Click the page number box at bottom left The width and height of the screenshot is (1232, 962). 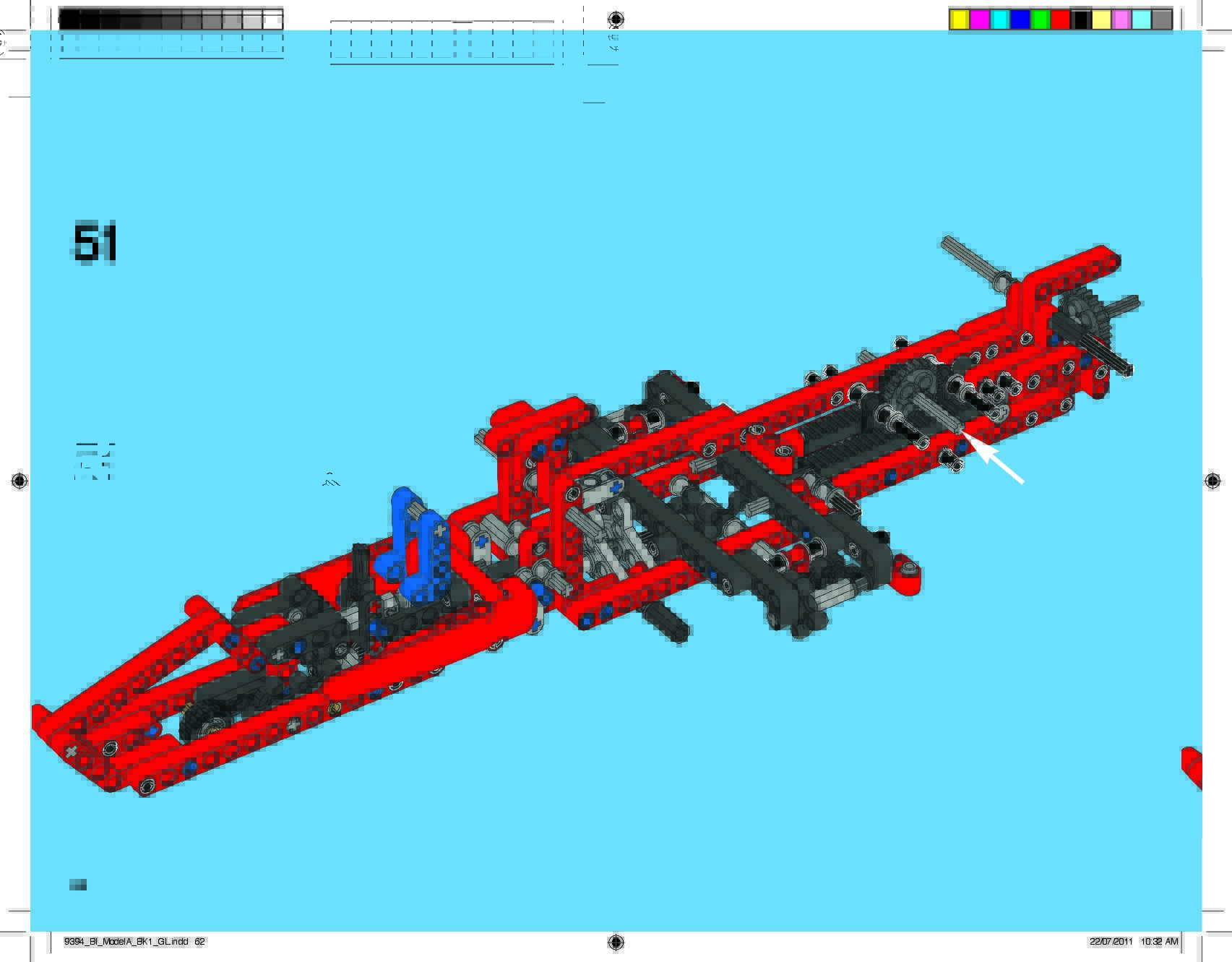(78, 885)
